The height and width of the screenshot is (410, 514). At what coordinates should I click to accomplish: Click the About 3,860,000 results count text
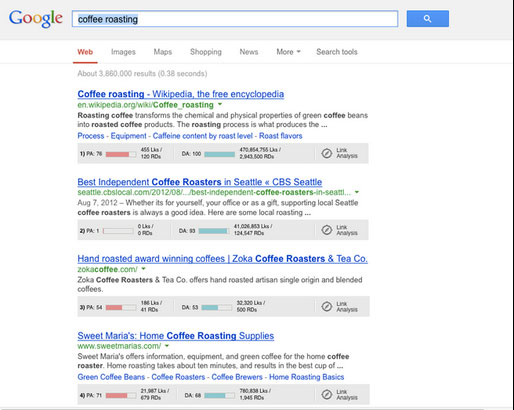tap(142, 73)
